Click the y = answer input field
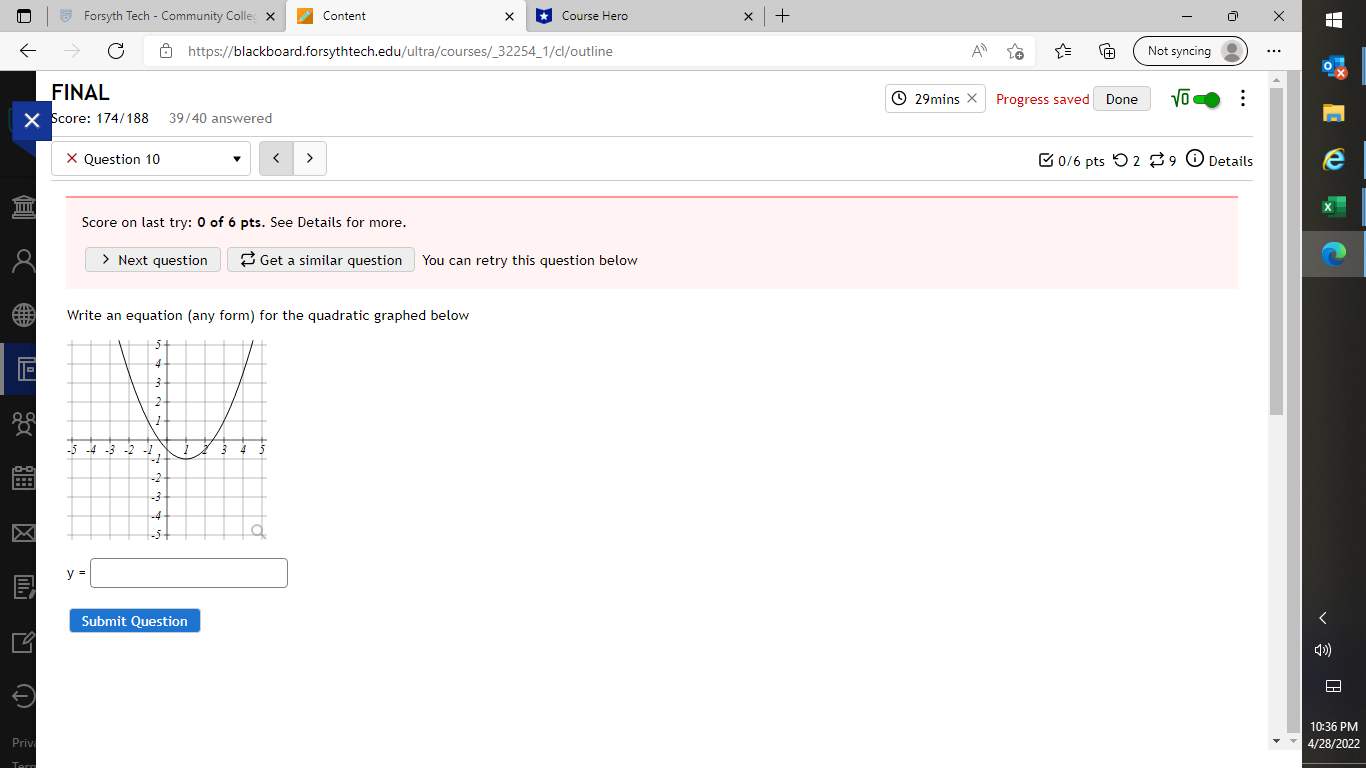1366x768 pixels. pyautogui.click(x=189, y=573)
